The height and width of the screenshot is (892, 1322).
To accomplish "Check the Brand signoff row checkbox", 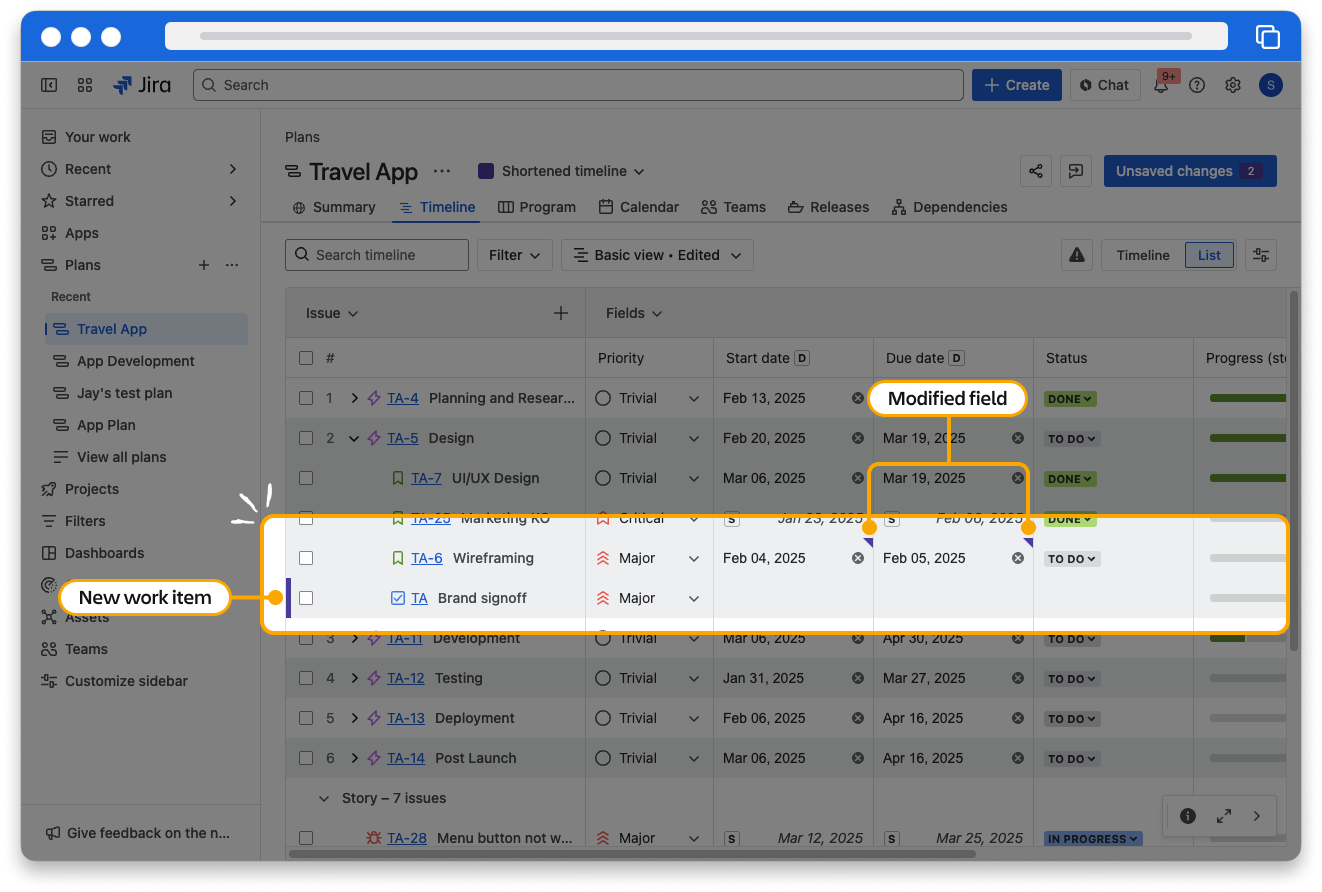I will pyautogui.click(x=306, y=598).
